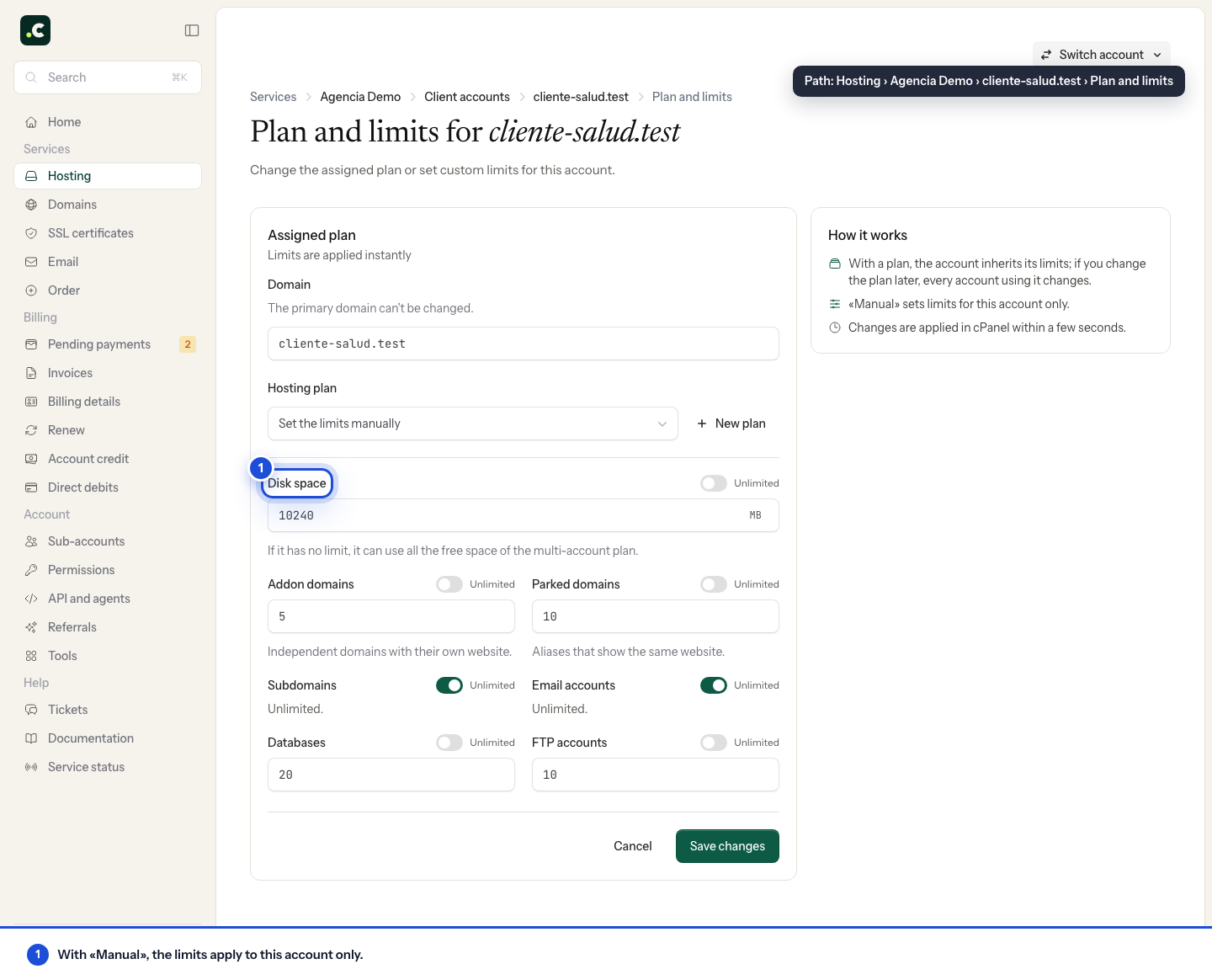Click the Pending payments icon

[x=31, y=344]
